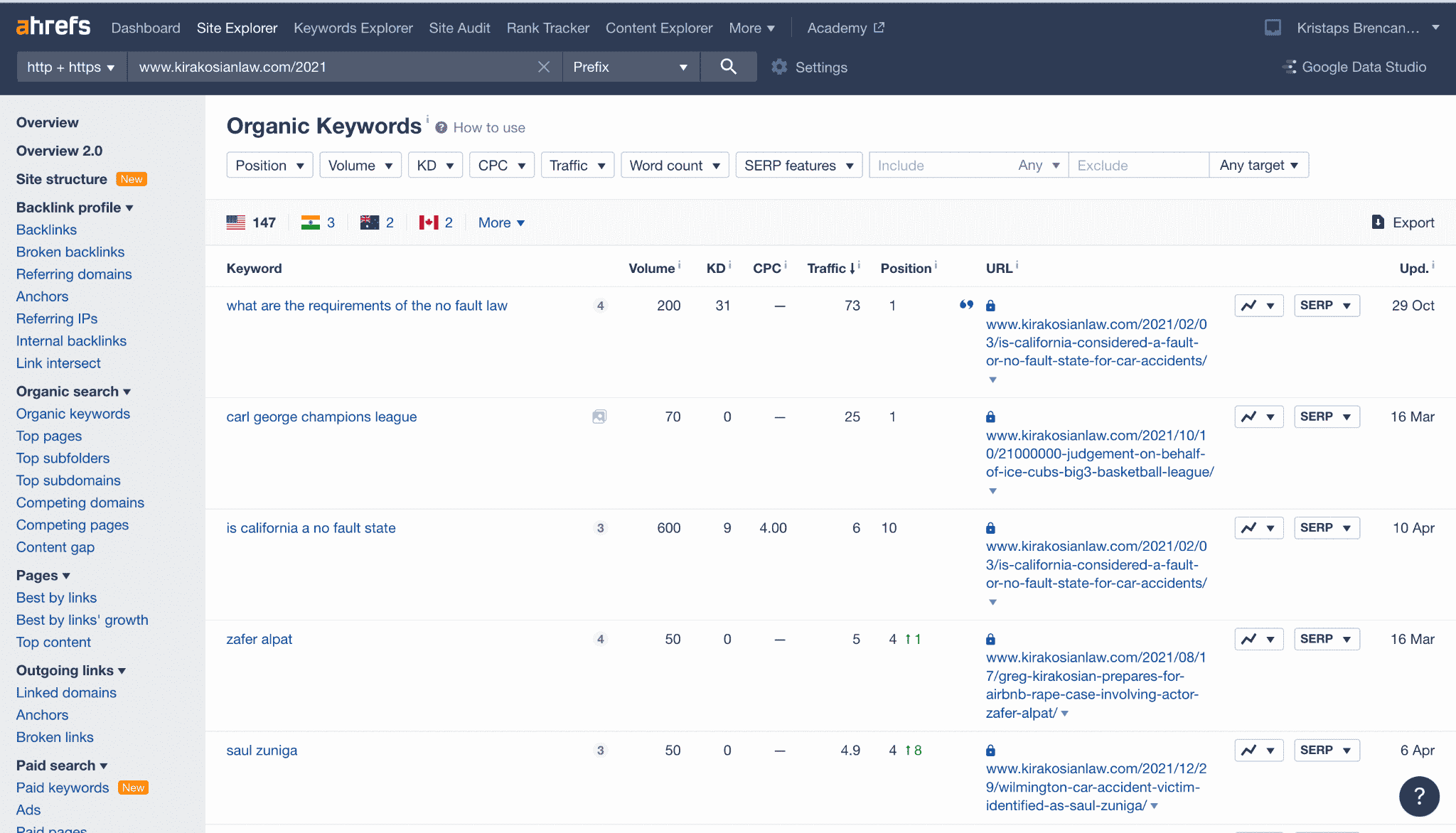The width and height of the screenshot is (1456, 833).
Task: Clear the URL input with the X icon
Action: pyautogui.click(x=544, y=67)
